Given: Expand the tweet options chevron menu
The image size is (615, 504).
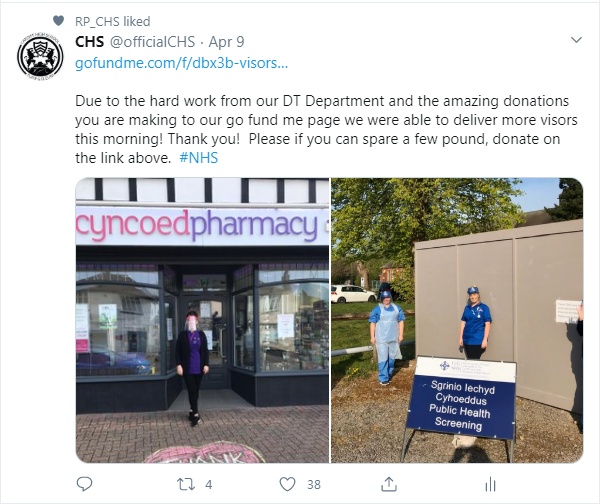Looking at the screenshot, I should click(x=576, y=40).
